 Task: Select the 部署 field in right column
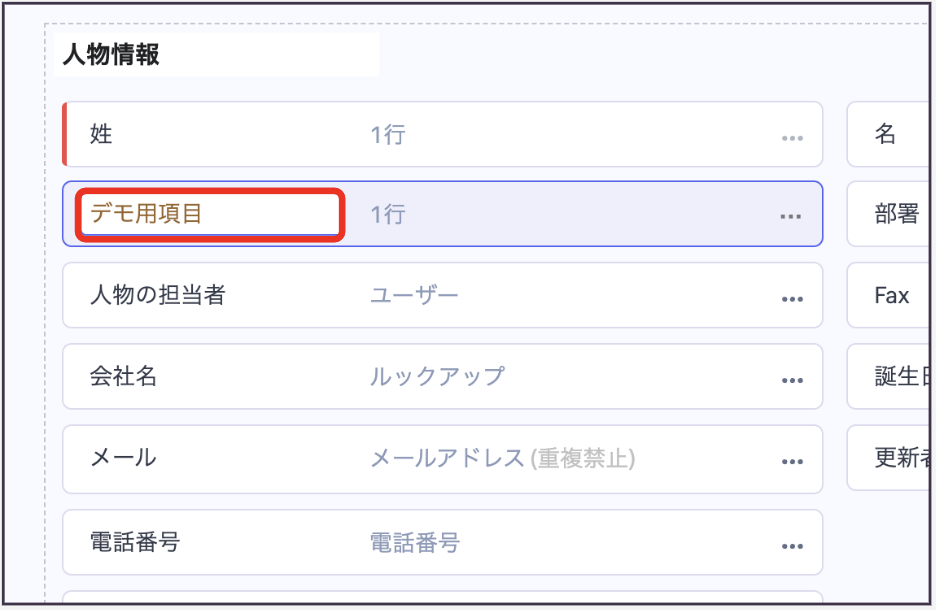[x=896, y=214]
